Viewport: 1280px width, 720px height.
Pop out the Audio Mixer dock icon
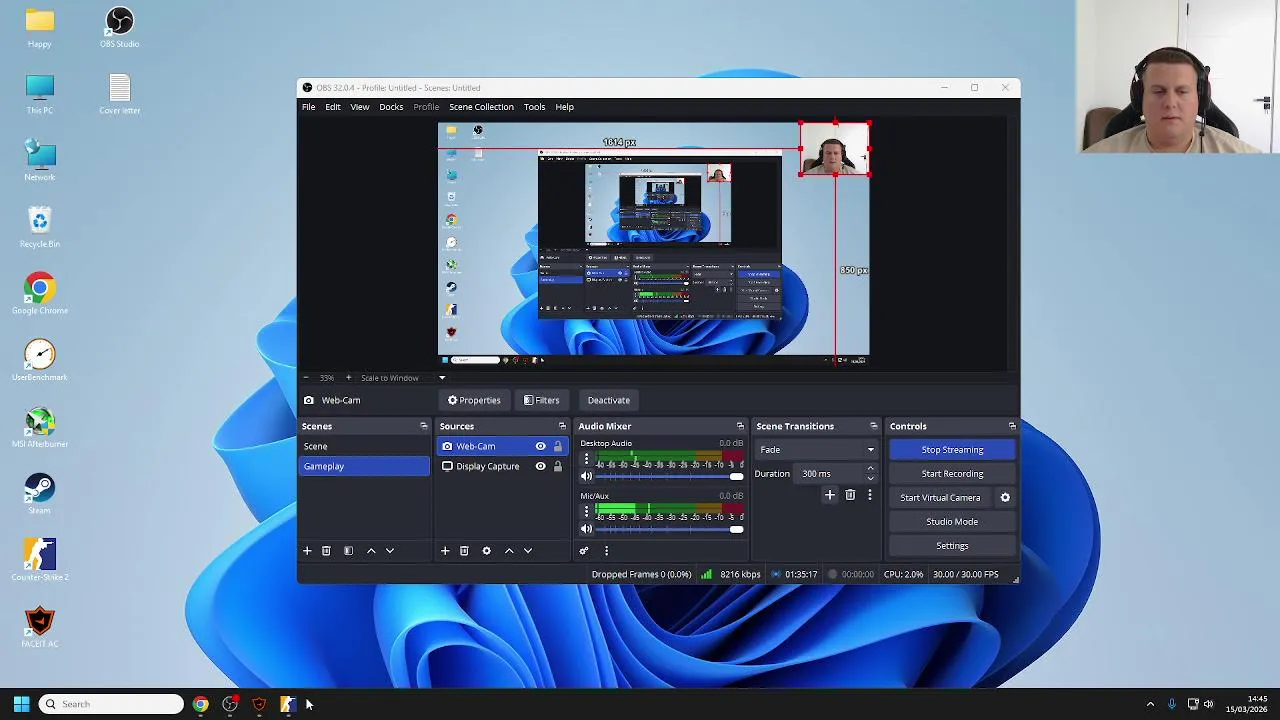tap(740, 427)
